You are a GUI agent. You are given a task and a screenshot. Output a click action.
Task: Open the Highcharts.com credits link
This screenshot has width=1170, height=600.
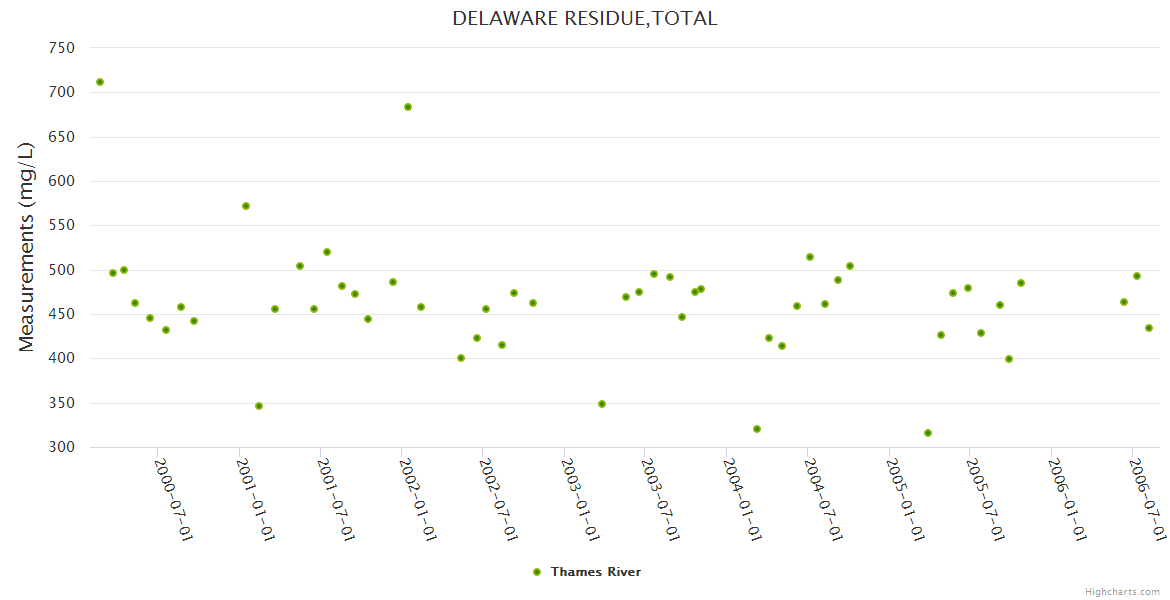(x=1122, y=592)
